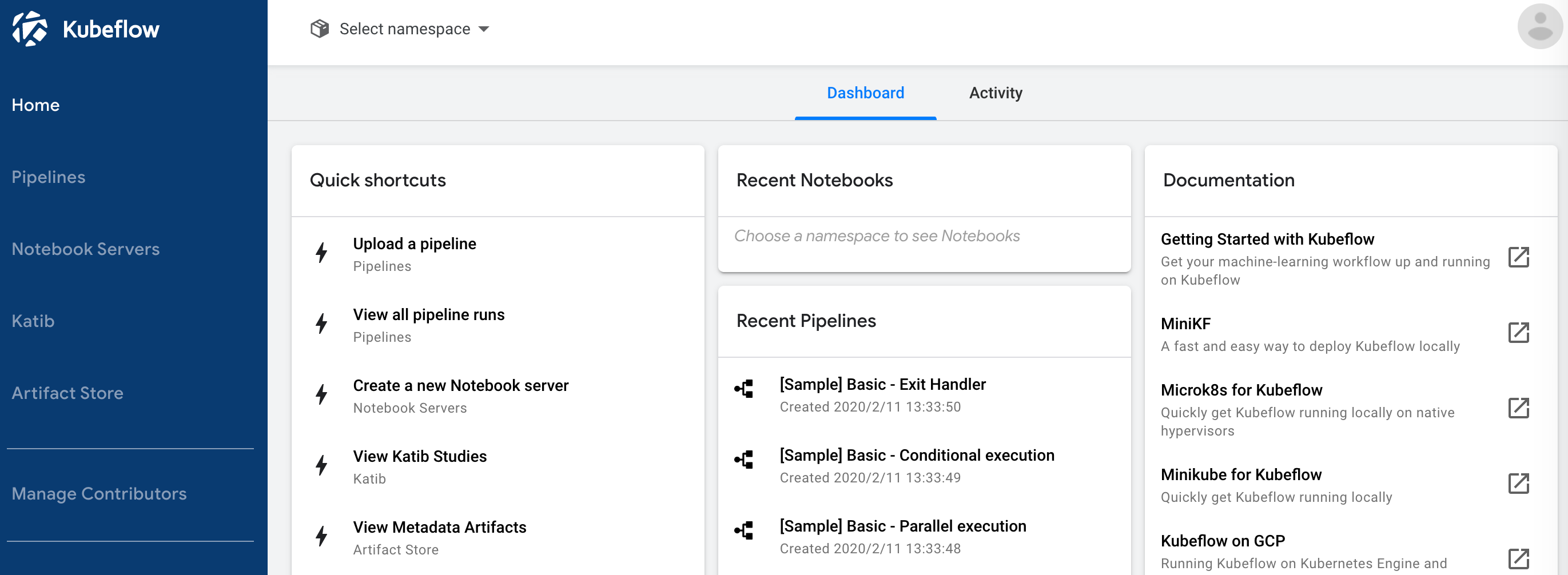Click the Kubeflow logo icon
Screen dimensions: 1568x575
tap(30, 29)
